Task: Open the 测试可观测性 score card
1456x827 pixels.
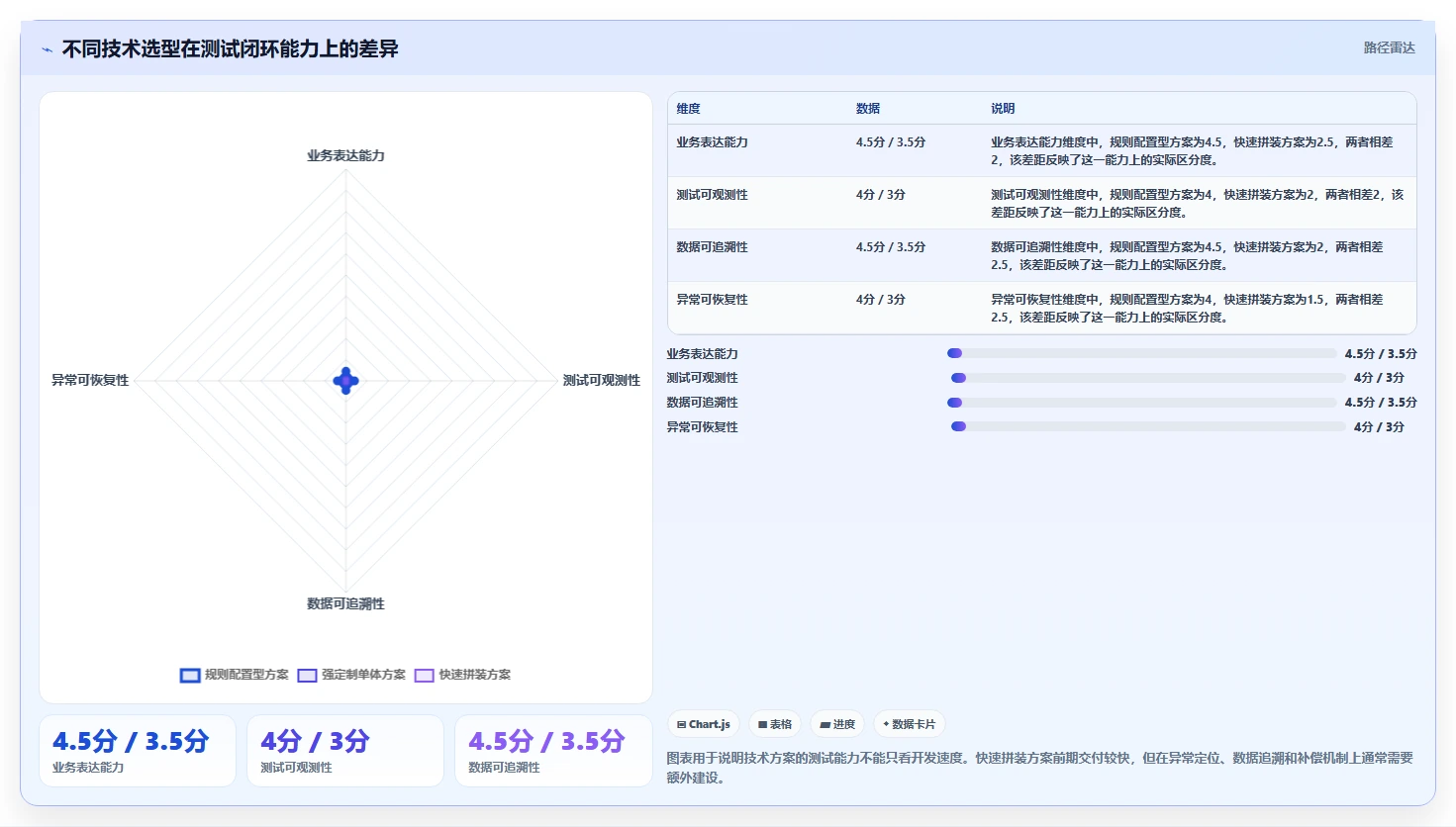Action: coord(345,751)
